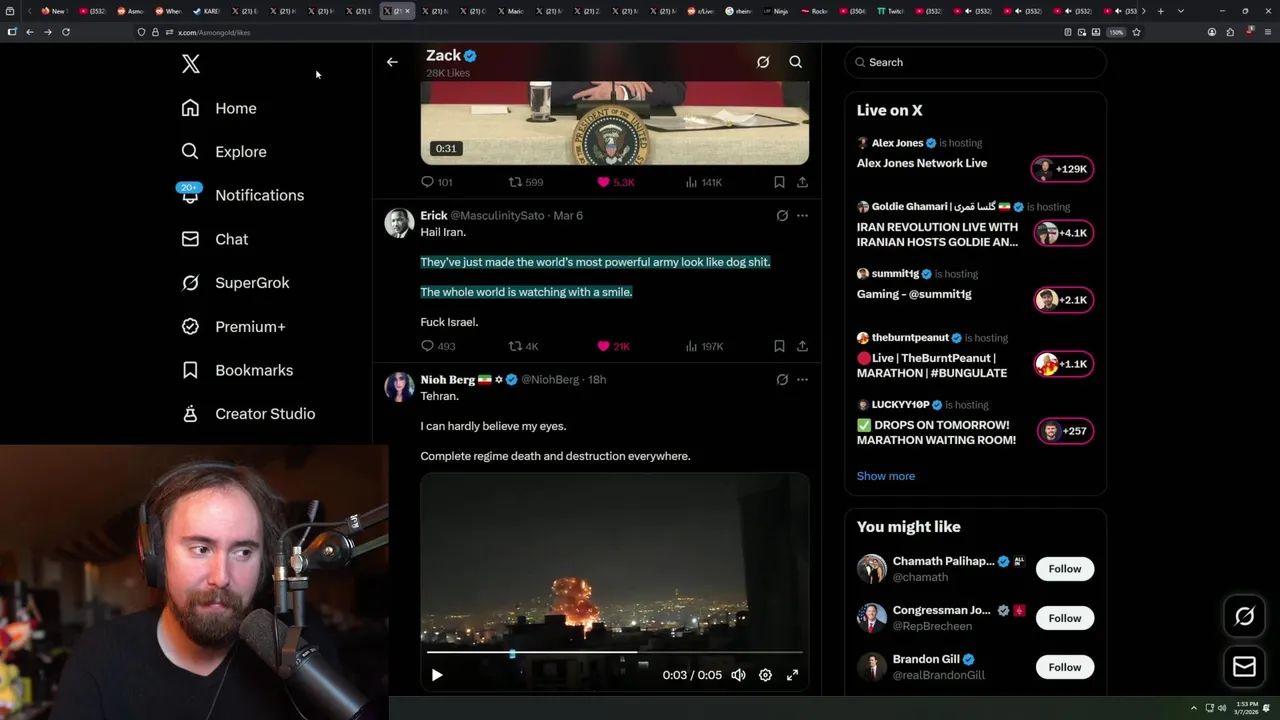Unlike the post with 5.3K likes

click(x=615, y=182)
